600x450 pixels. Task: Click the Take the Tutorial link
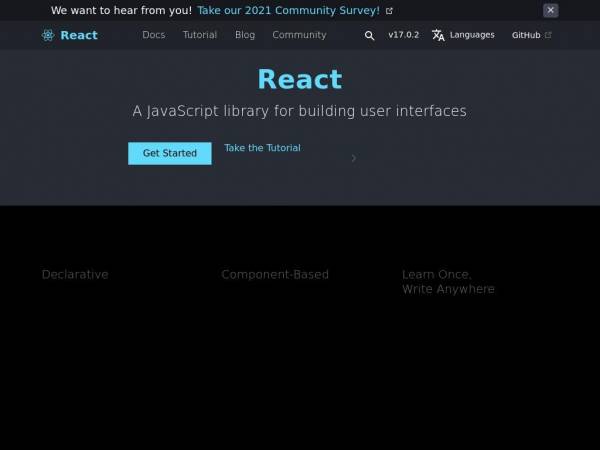[262, 148]
